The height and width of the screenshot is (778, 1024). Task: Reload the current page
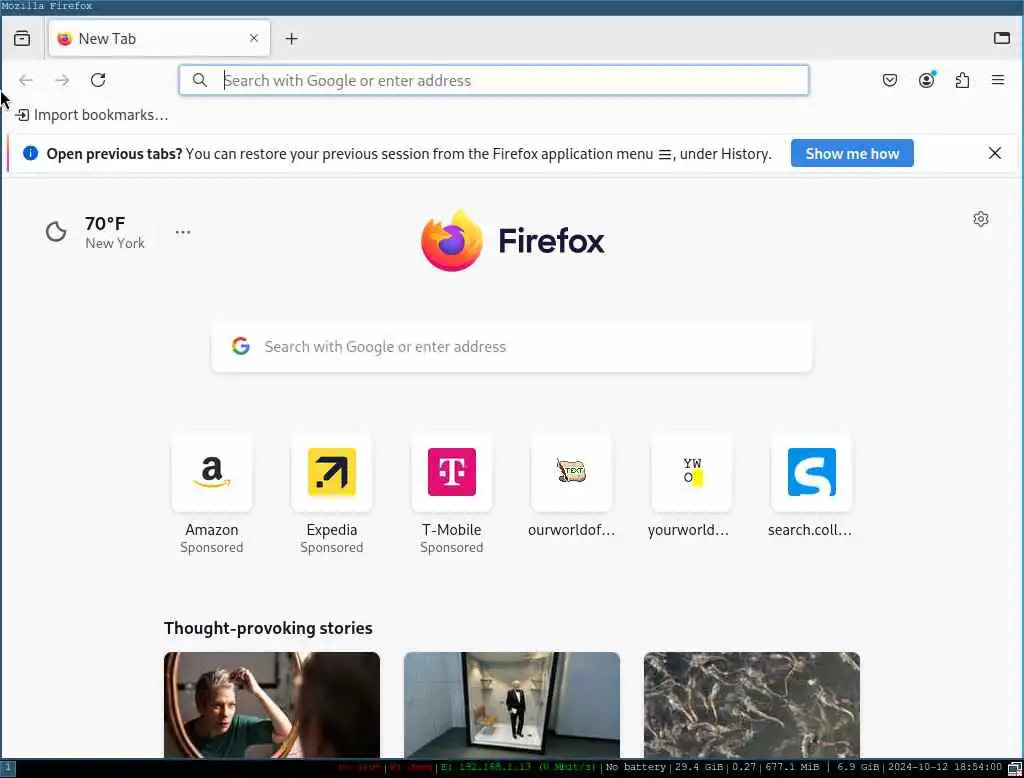pos(98,80)
